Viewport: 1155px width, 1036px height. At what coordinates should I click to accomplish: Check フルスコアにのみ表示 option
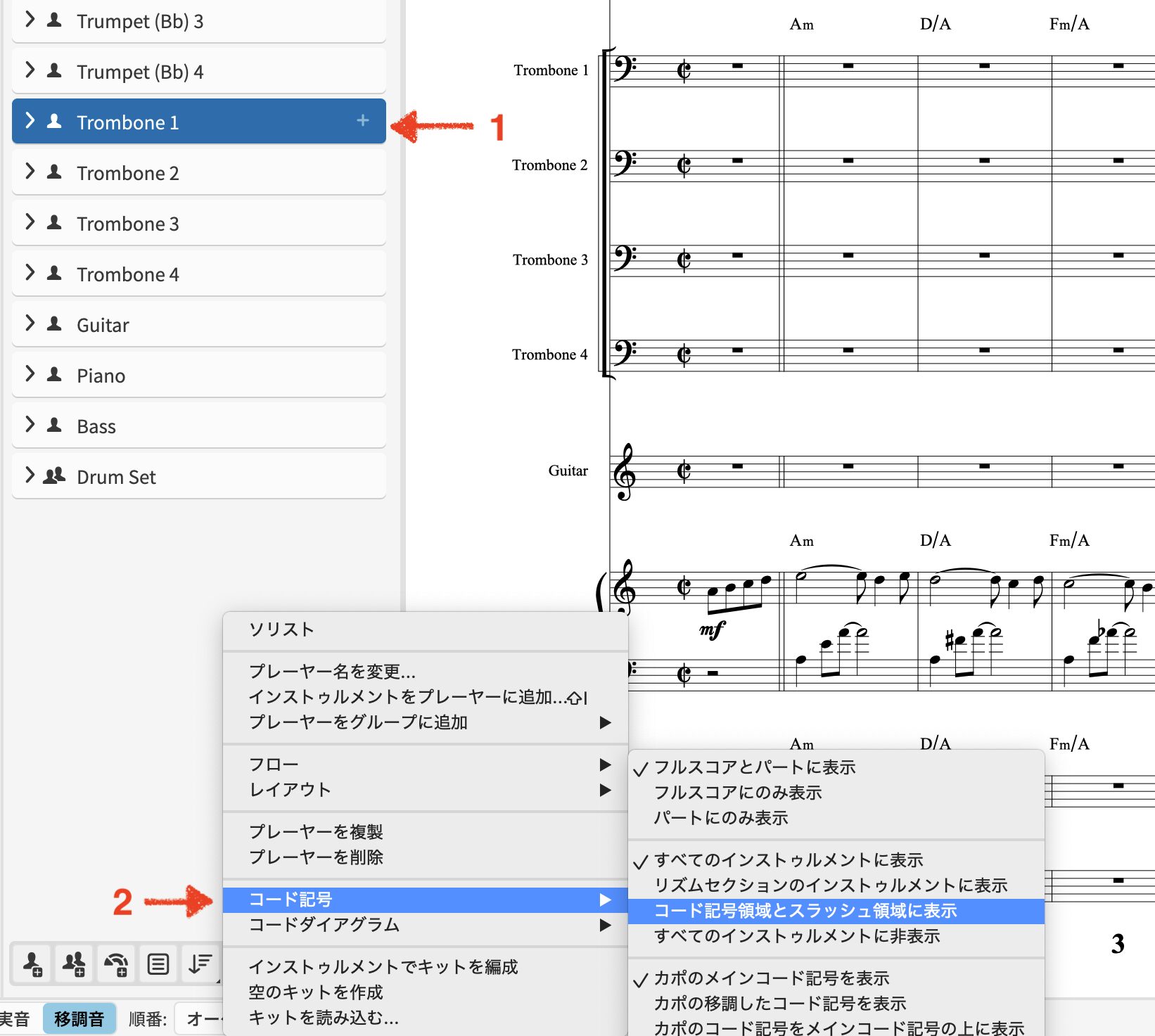[x=738, y=793]
